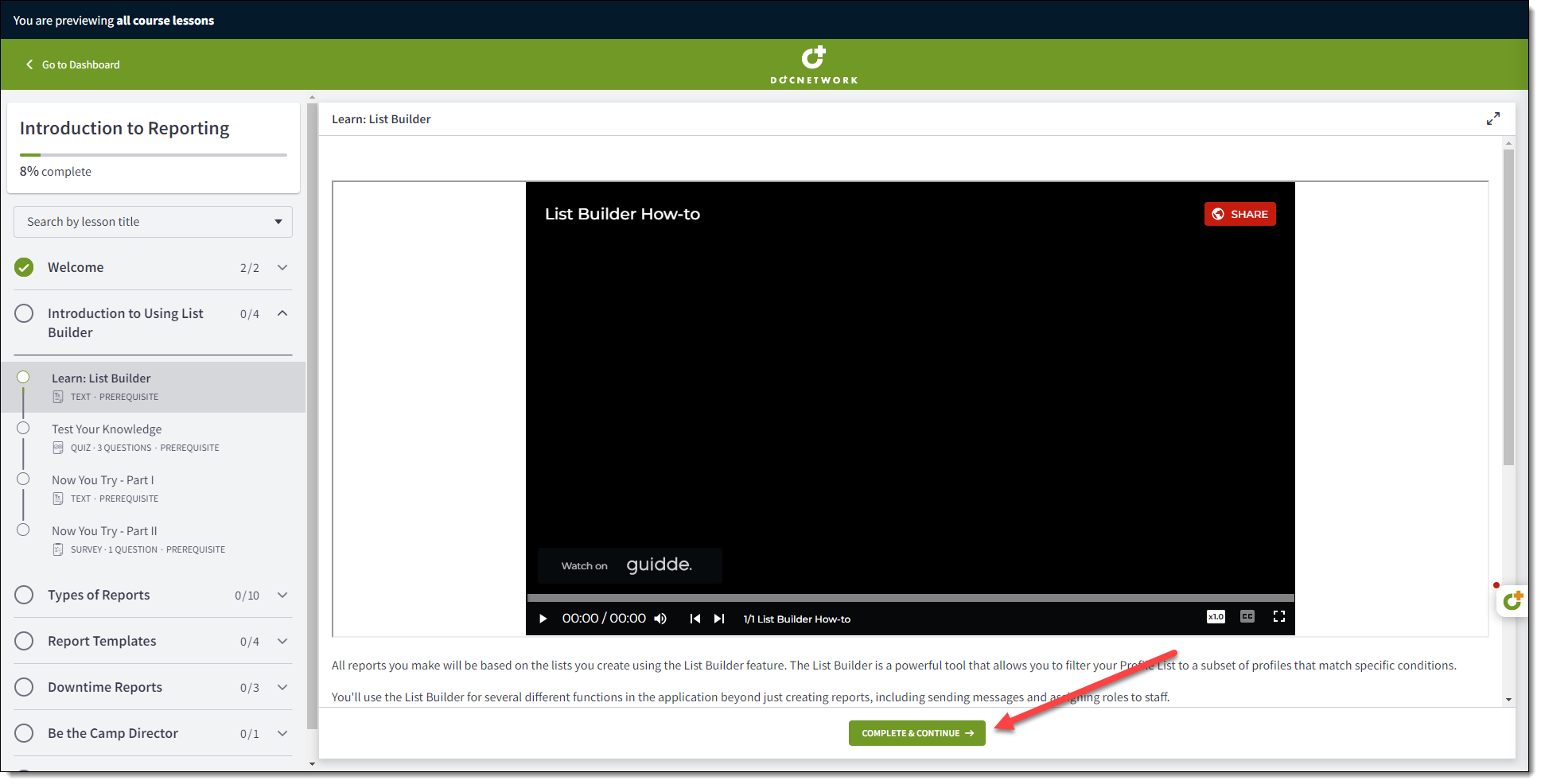Viewport: 1541px width, 784px height.
Task: Open floating DocNetwork help widget
Action: tap(1512, 601)
